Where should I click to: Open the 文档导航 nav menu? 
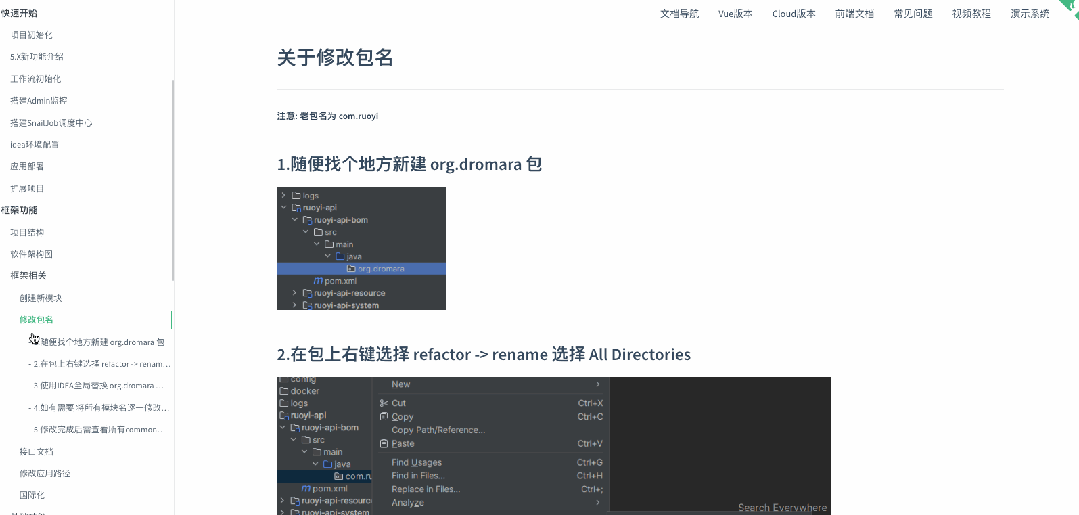point(679,14)
